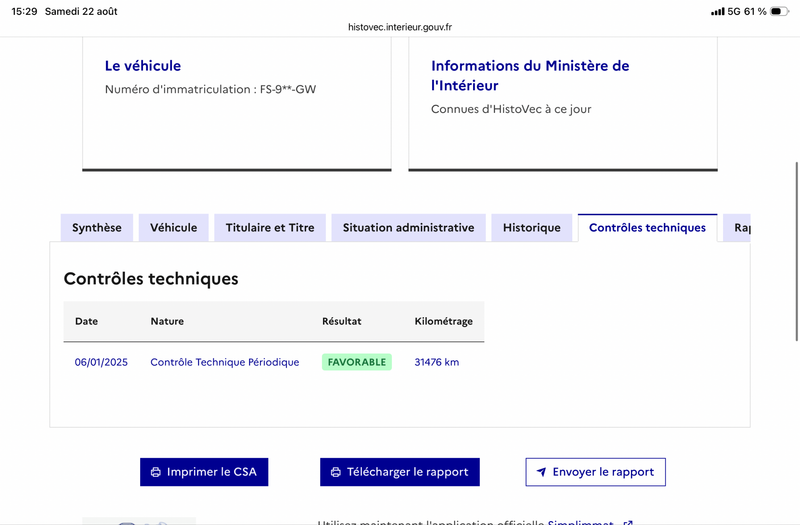Select the Titulaire et Titre tab

pyautogui.click(x=270, y=228)
